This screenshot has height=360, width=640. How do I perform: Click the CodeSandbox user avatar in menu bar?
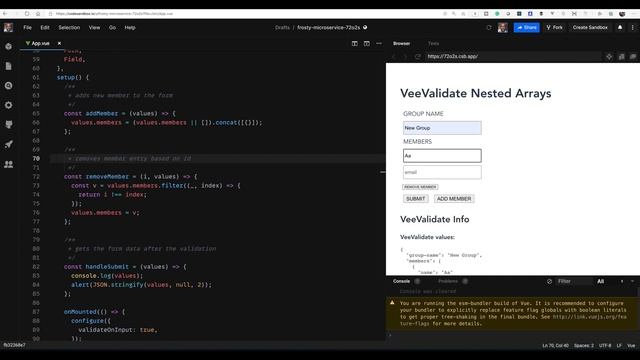[8, 27]
